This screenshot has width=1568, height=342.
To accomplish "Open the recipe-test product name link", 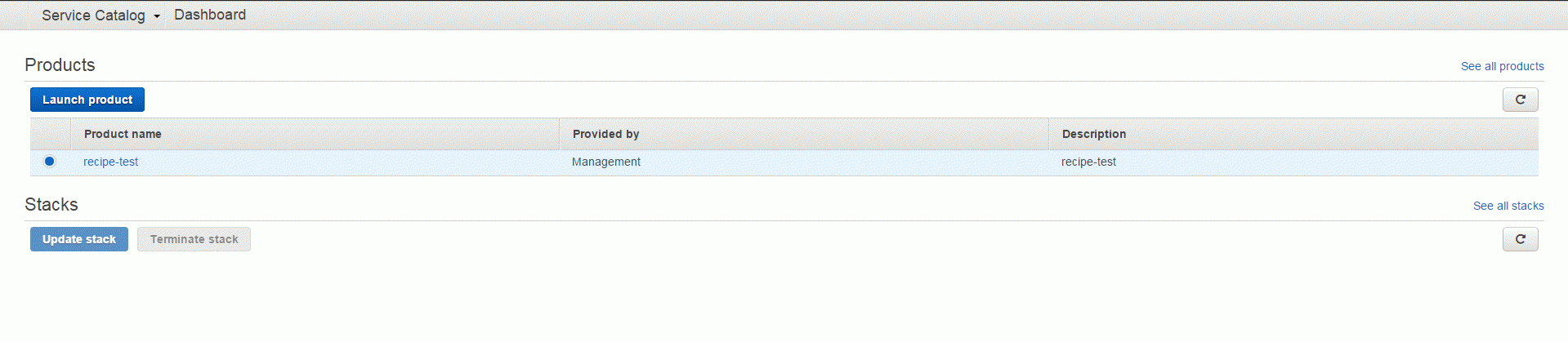I will [110, 162].
